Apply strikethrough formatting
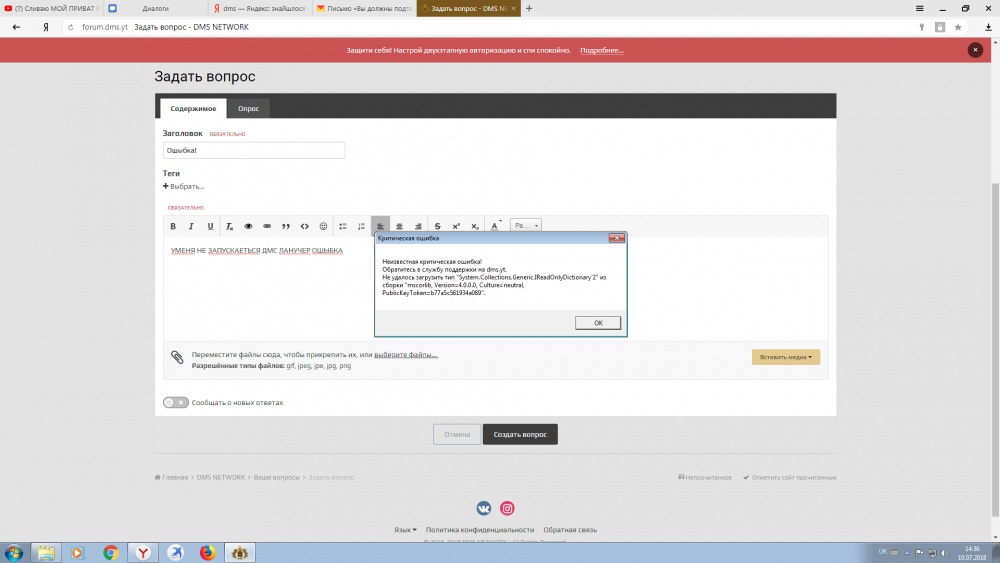Image resolution: width=1000 pixels, height=563 pixels. click(437, 226)
